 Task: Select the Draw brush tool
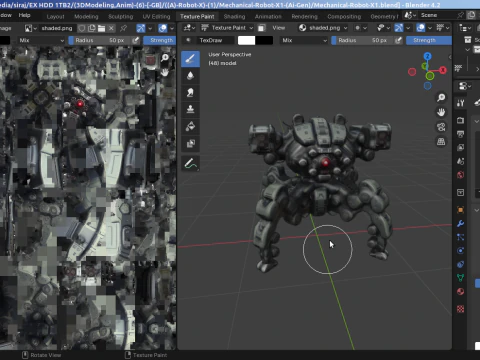[x=190, y=59]
